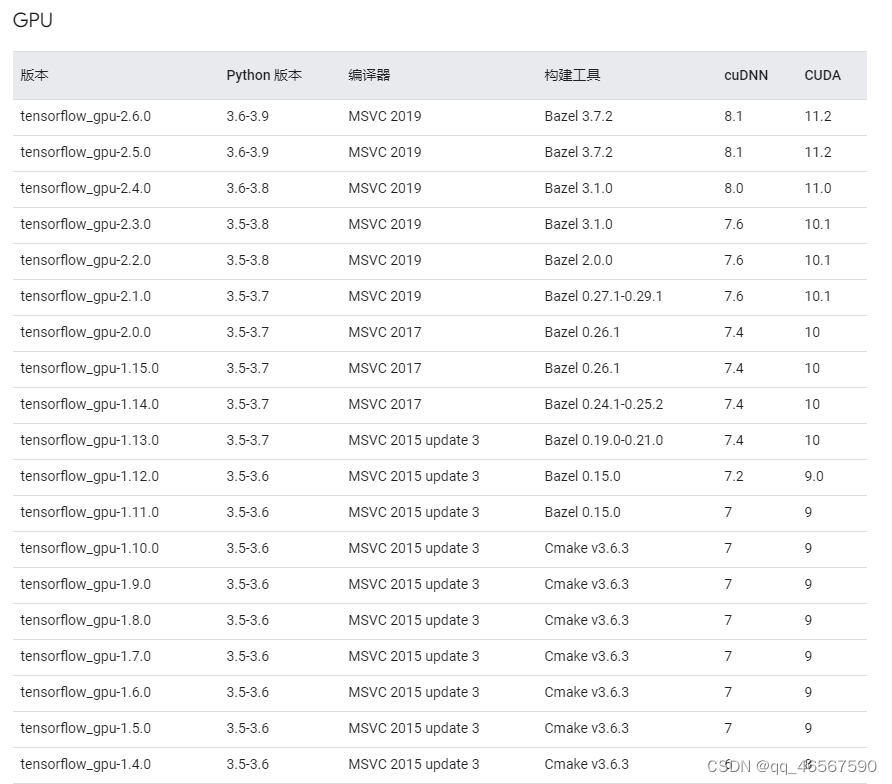Click the tensorflow_gpu-1.4.0 cell
This screenshot has width=892, height=784.
pos(86,764)
